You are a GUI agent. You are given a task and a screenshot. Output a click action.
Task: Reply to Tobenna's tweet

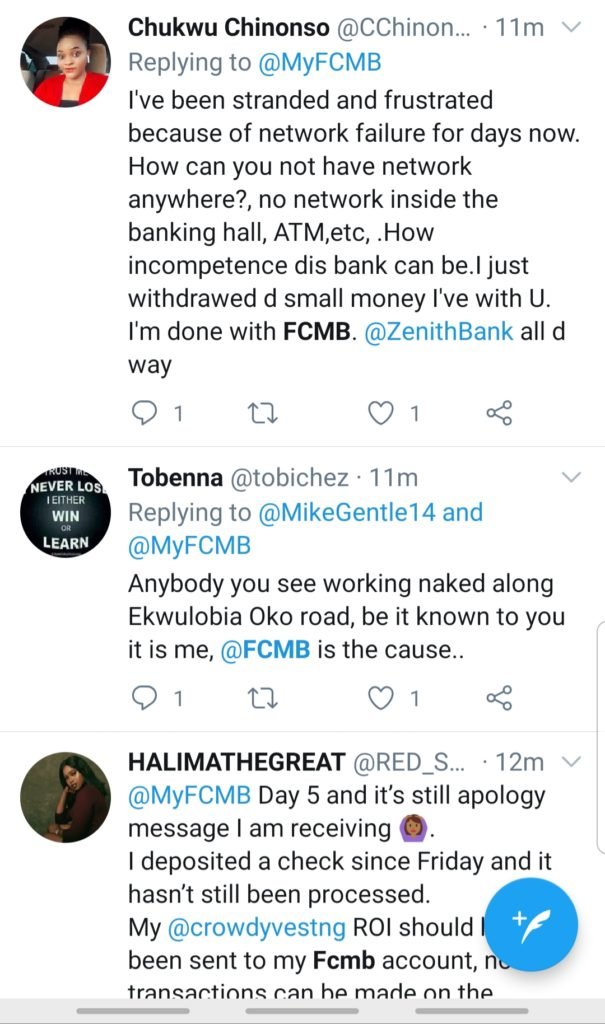[146, 697]
